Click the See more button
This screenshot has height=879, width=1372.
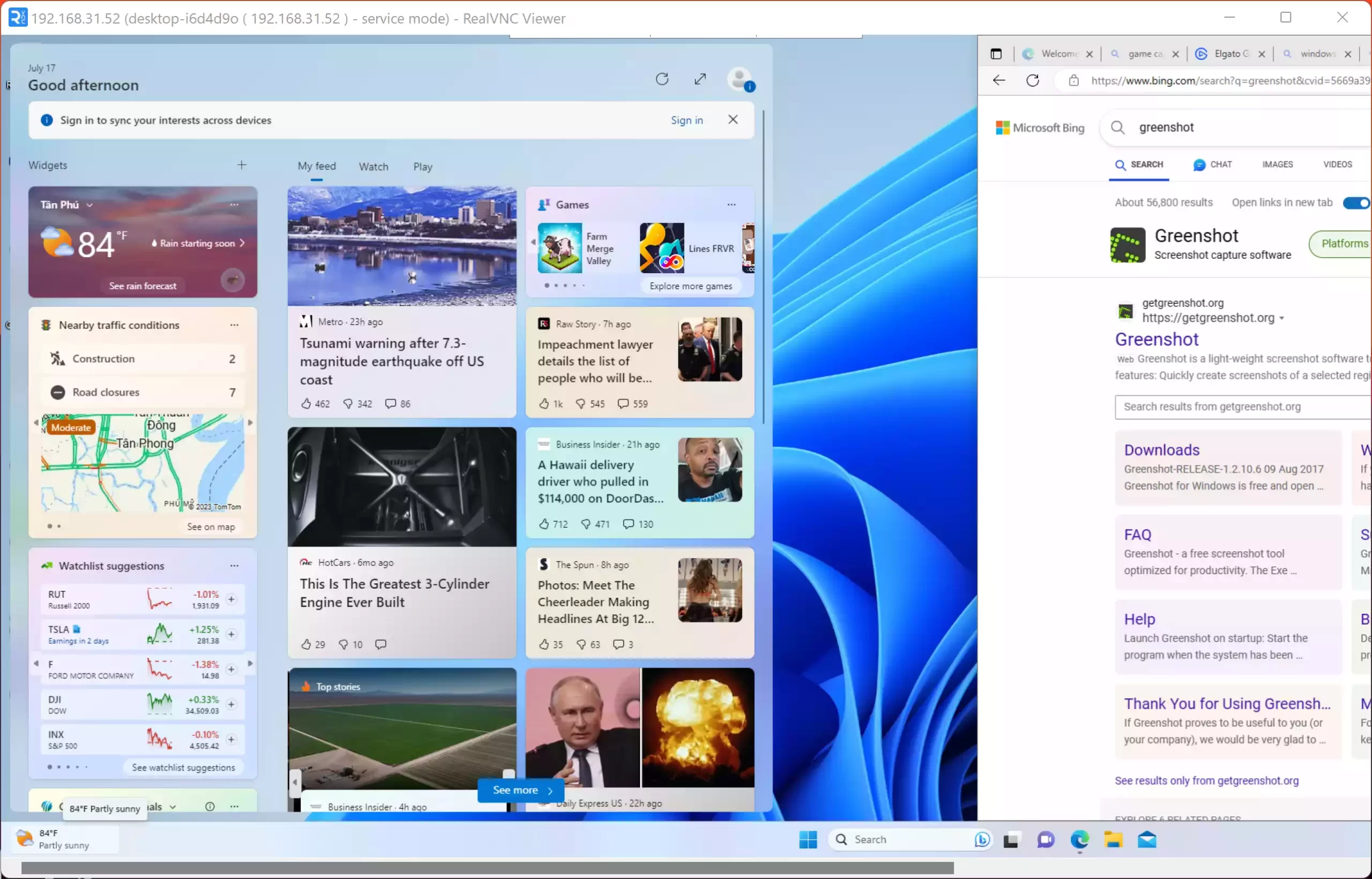pyautogui.click(x=521, y=791)
